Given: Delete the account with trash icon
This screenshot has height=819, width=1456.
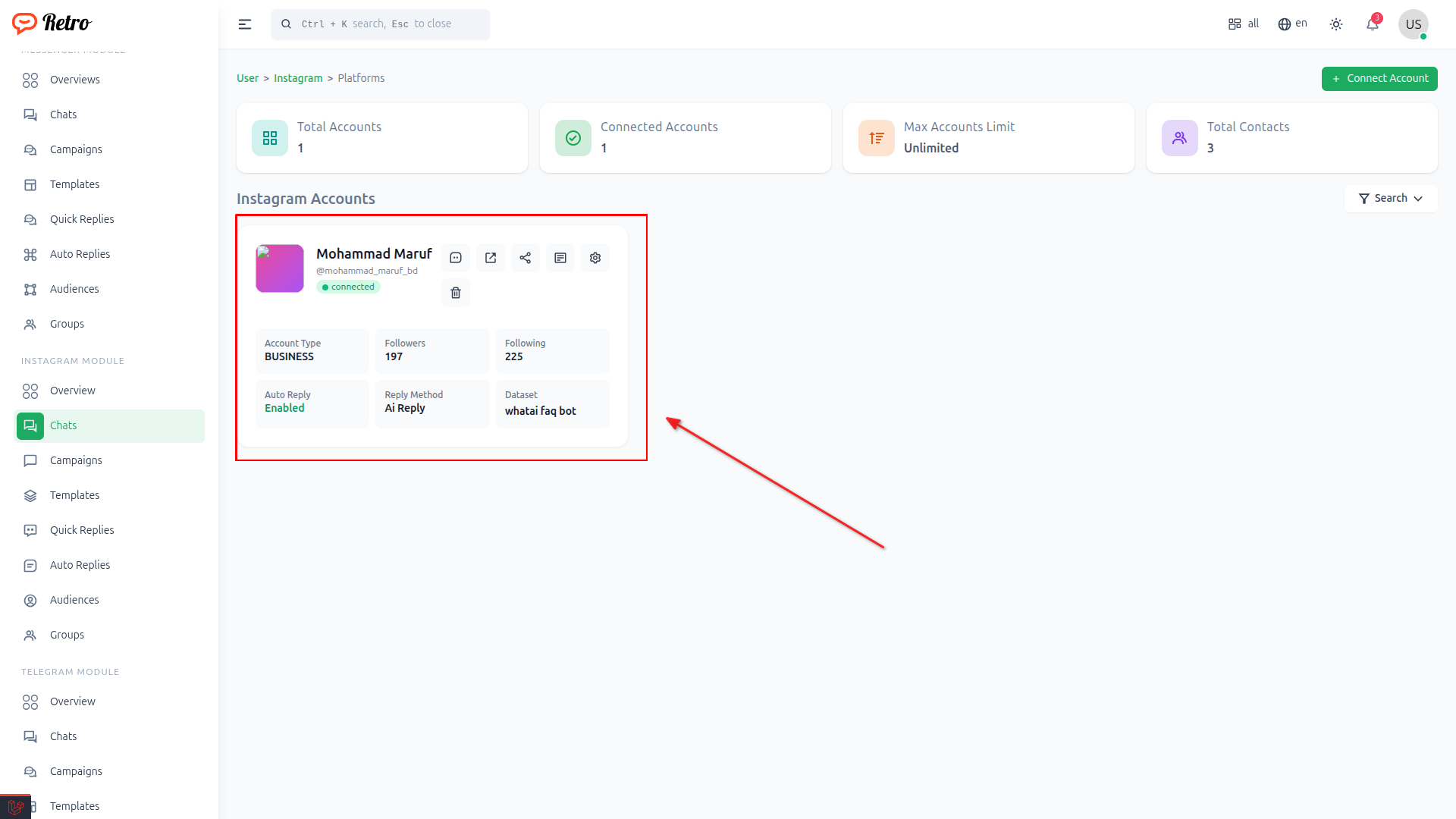Looking at the screenshot, I should (x=456, y=293).
